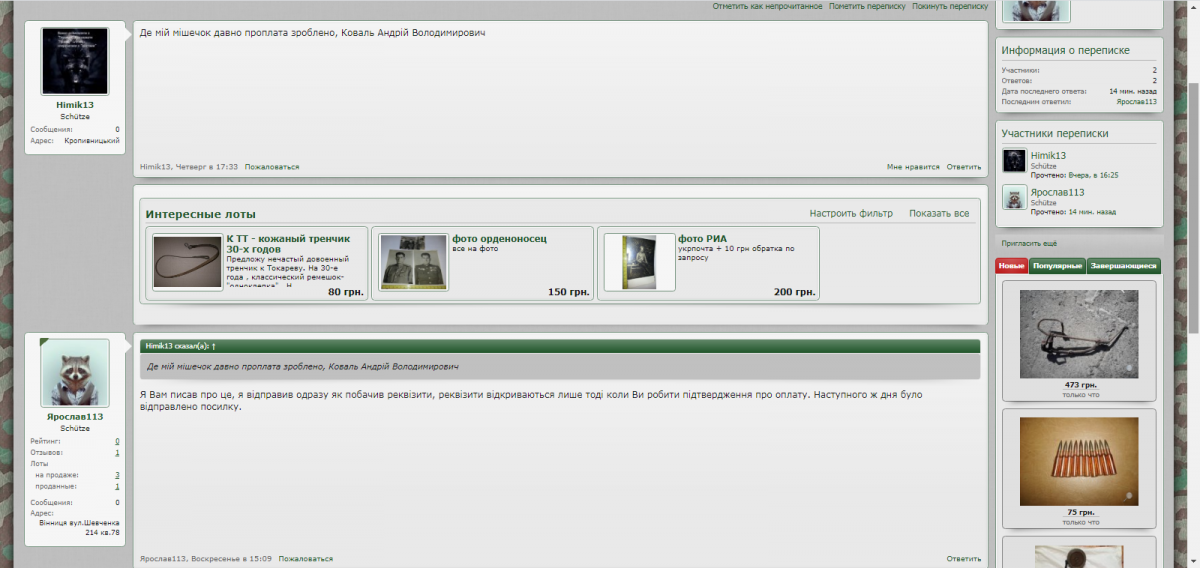Switch to the Популярные tab

[1057, 266]
